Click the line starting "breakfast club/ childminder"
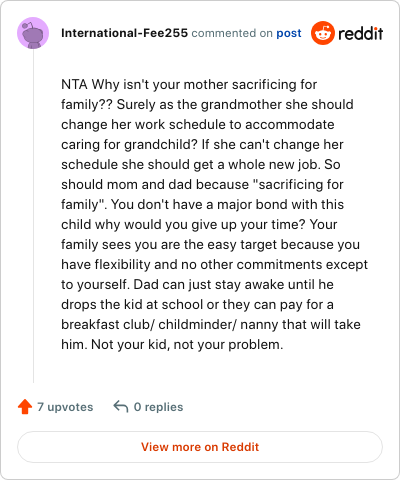Screen dimensions: 400x480 click(211, 325)
